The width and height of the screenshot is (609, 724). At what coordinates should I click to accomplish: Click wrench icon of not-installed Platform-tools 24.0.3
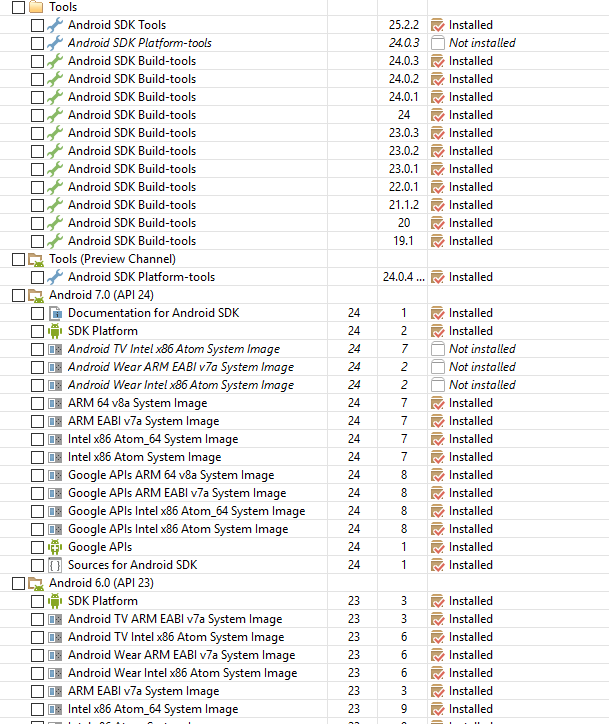point(55,43)
